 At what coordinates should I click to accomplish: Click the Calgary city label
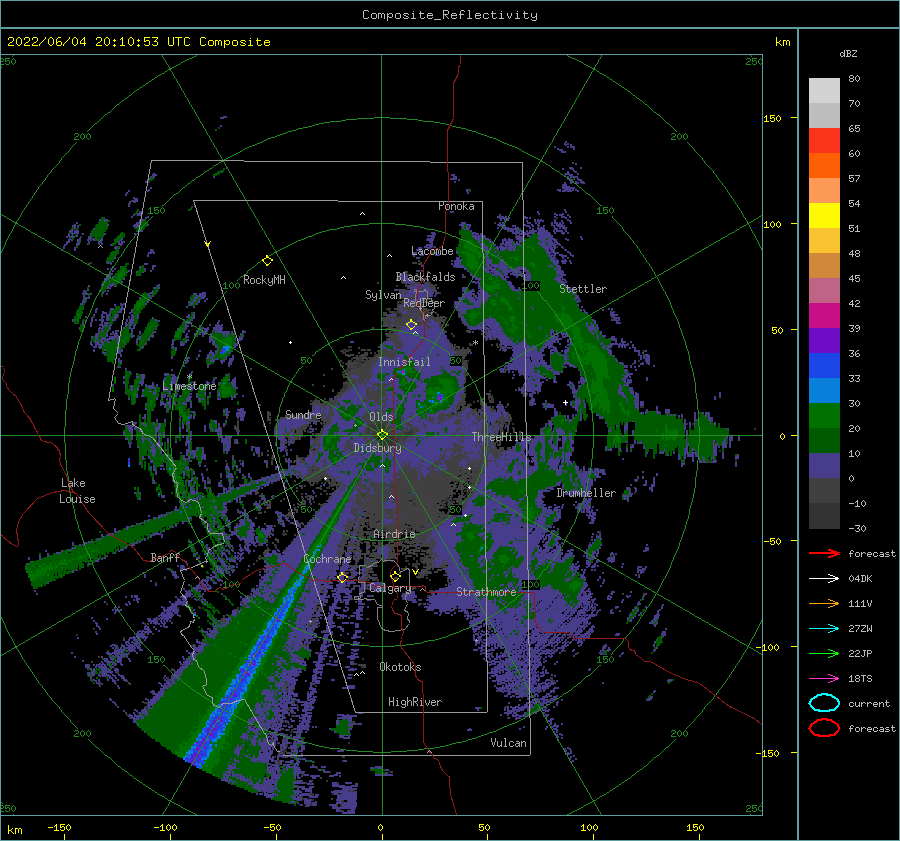pyautogui.click(x=390, y=588)
